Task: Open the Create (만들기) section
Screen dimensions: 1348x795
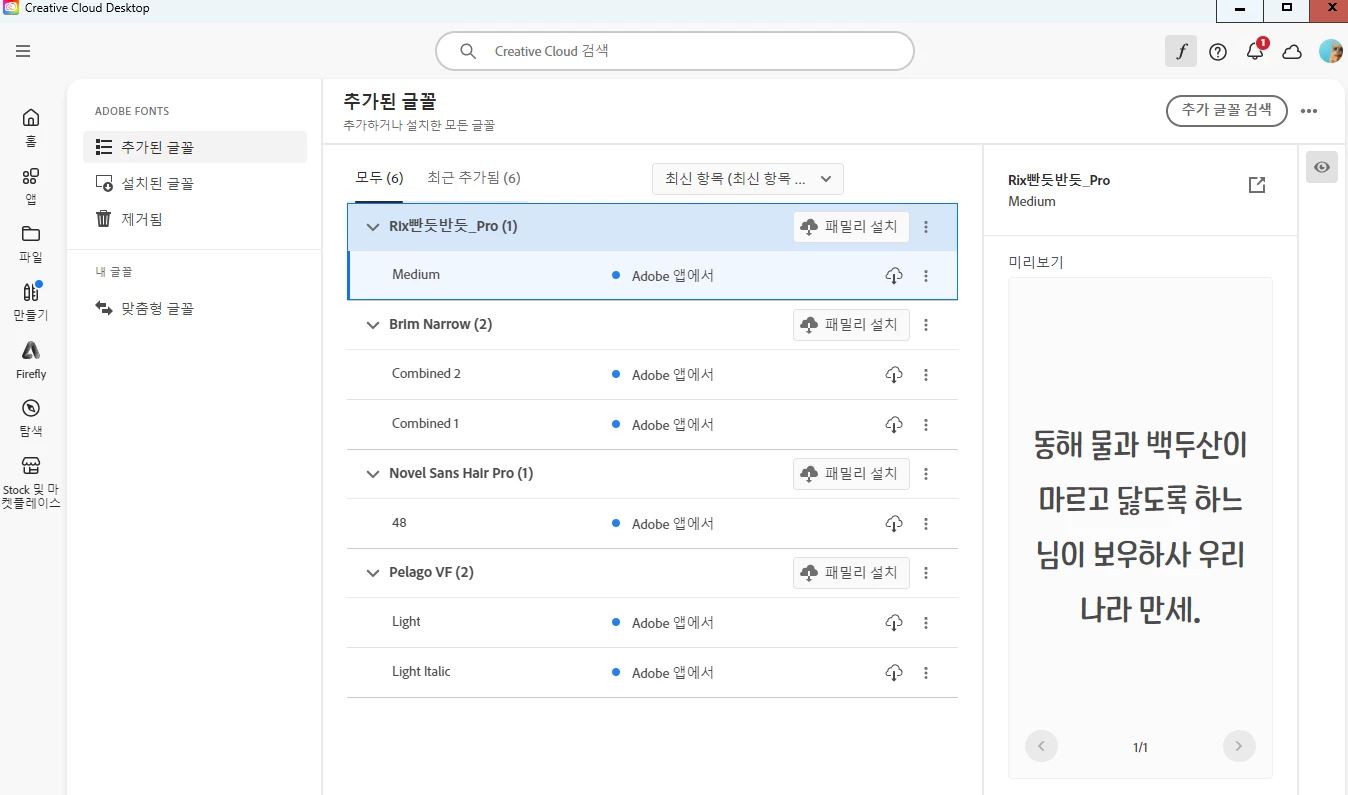Action: pyautogui.click(x=31, y=301)
